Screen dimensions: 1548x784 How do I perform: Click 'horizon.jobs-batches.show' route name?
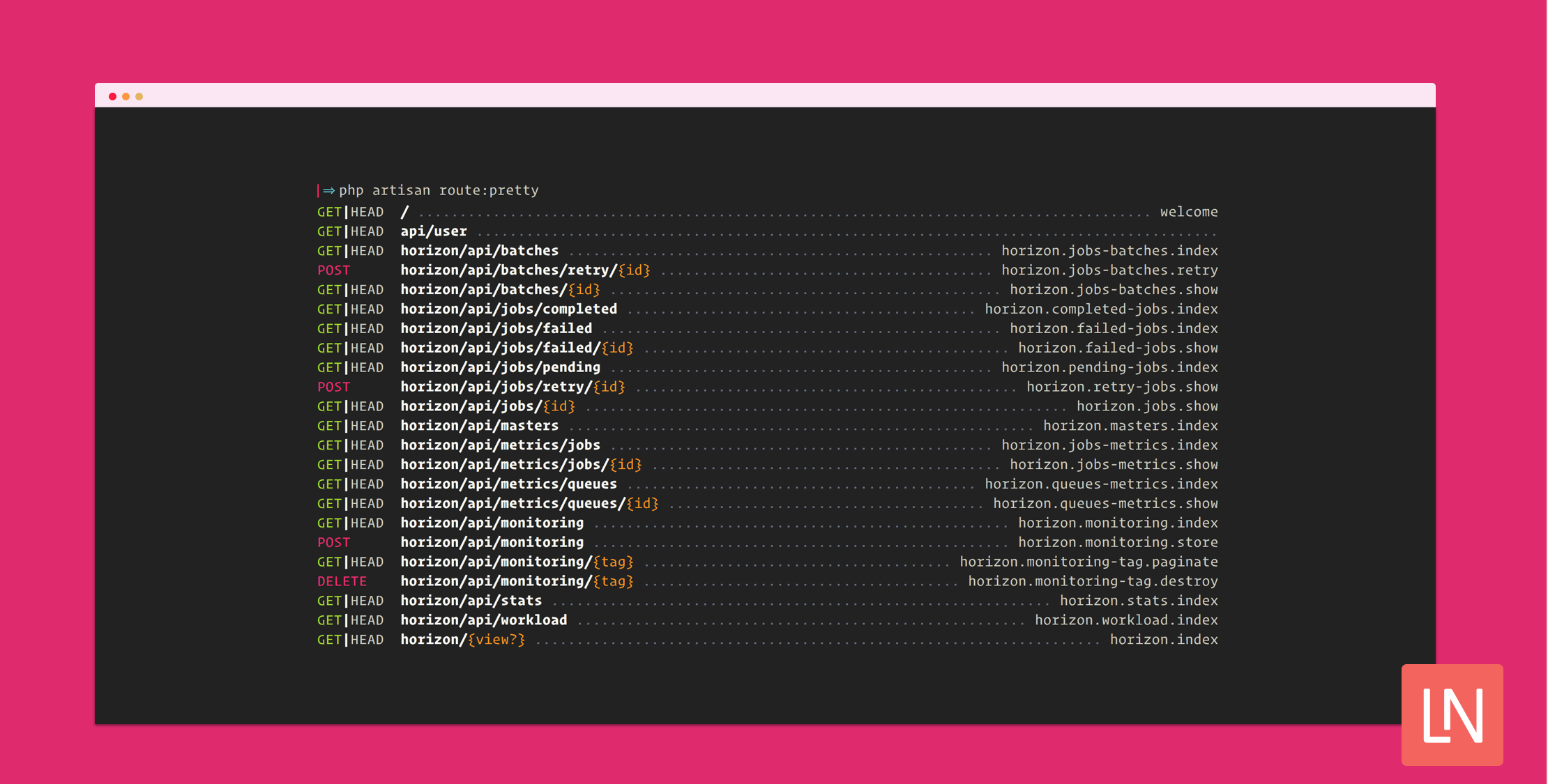(x=1114, y=289)
